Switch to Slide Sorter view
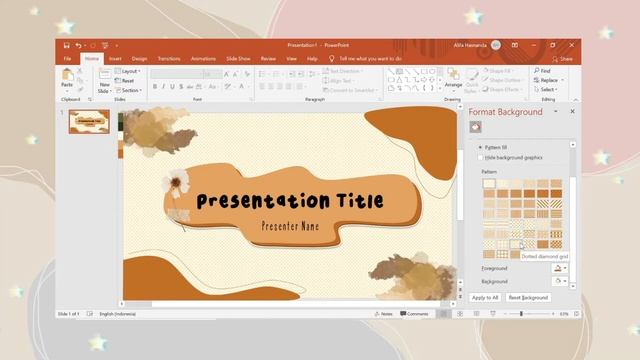This screenshot has height=360, width=640. click(x=460, y=314)
